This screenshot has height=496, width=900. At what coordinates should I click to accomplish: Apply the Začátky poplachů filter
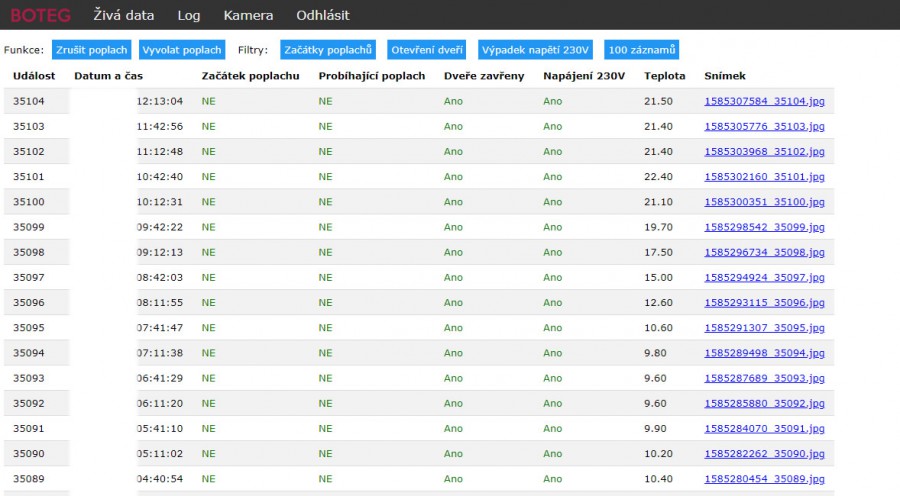tap(328, 50)
